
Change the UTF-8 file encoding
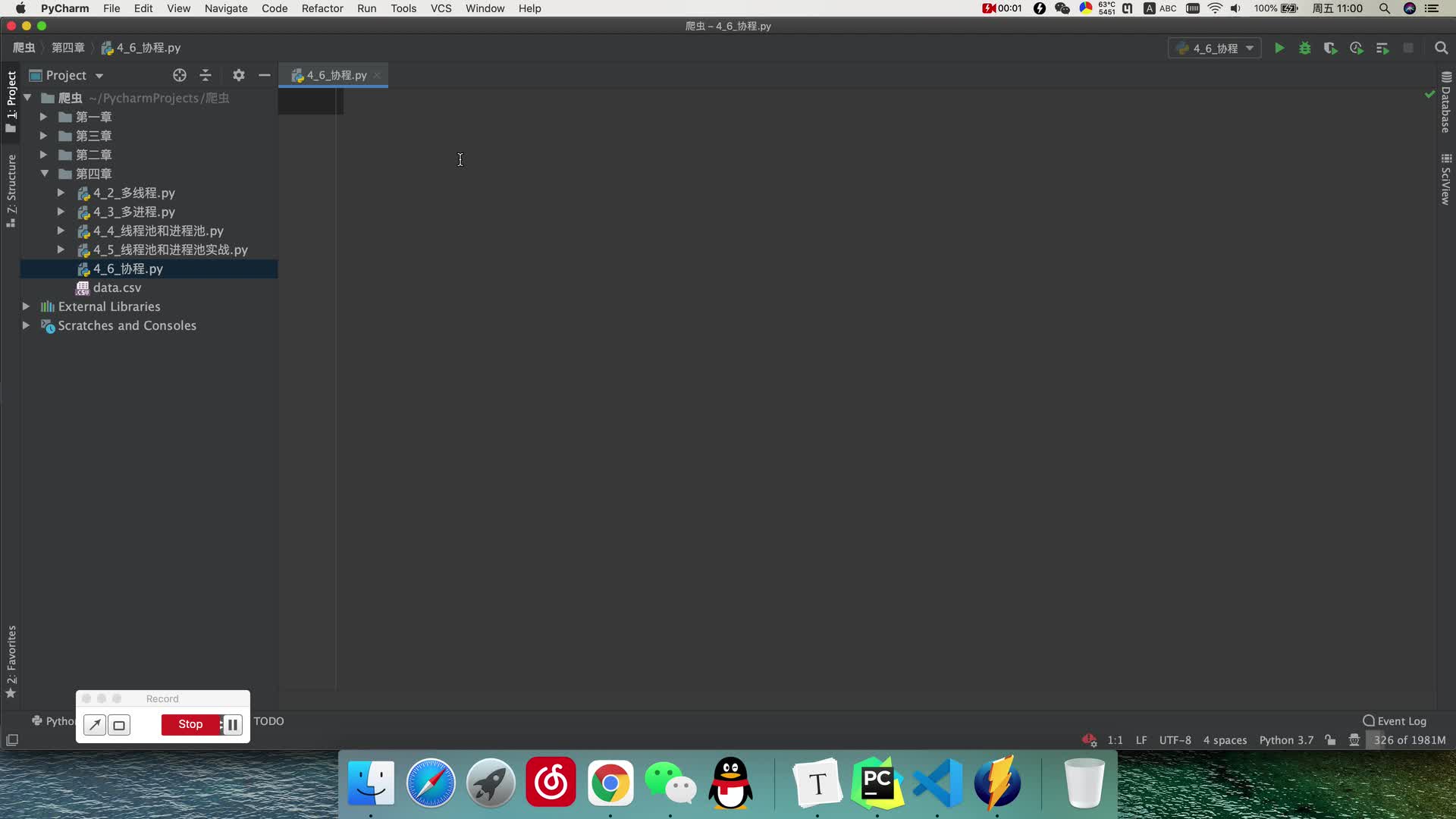1175,740
